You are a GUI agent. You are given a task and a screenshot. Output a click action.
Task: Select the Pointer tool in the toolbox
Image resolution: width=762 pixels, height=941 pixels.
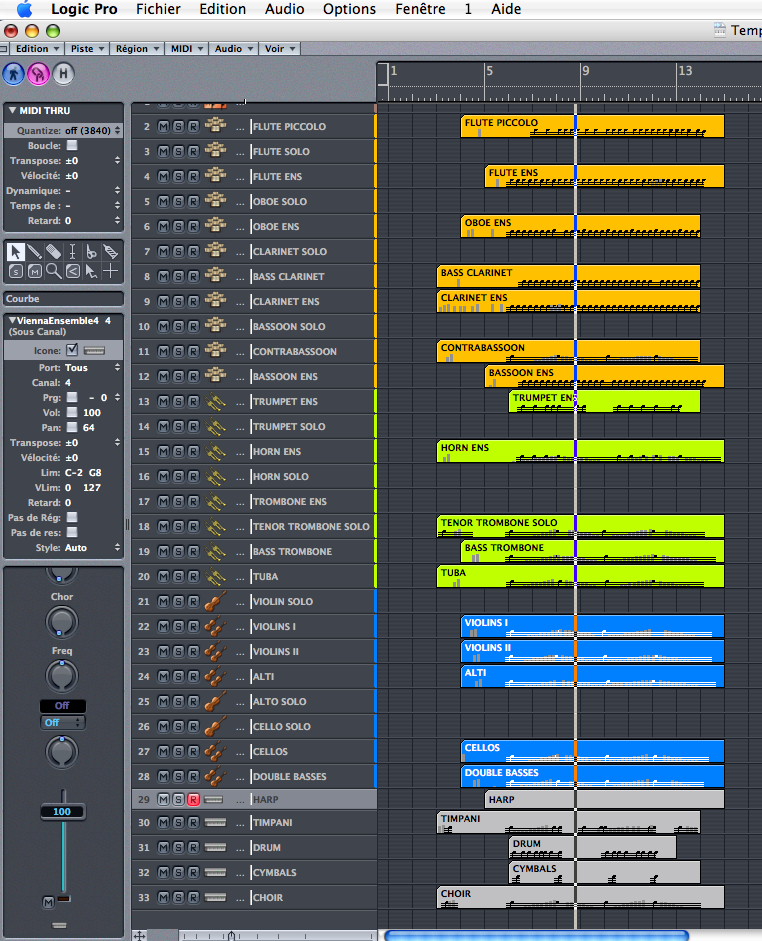click(16, 252)
